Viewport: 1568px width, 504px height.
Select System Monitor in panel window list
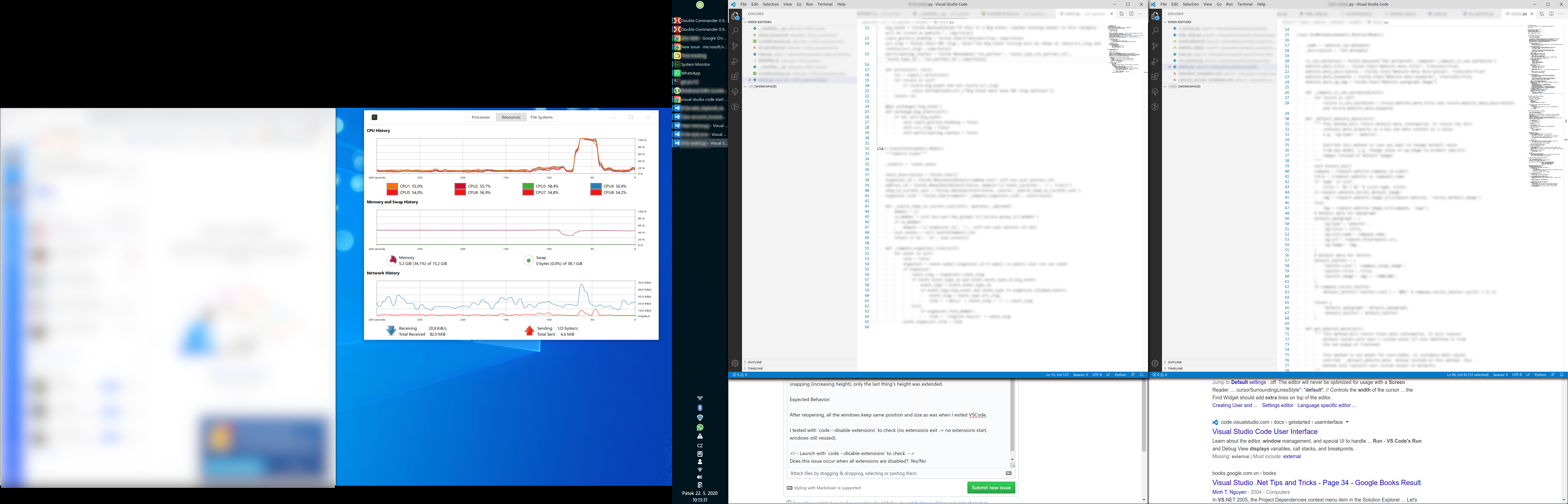(700, 64)
